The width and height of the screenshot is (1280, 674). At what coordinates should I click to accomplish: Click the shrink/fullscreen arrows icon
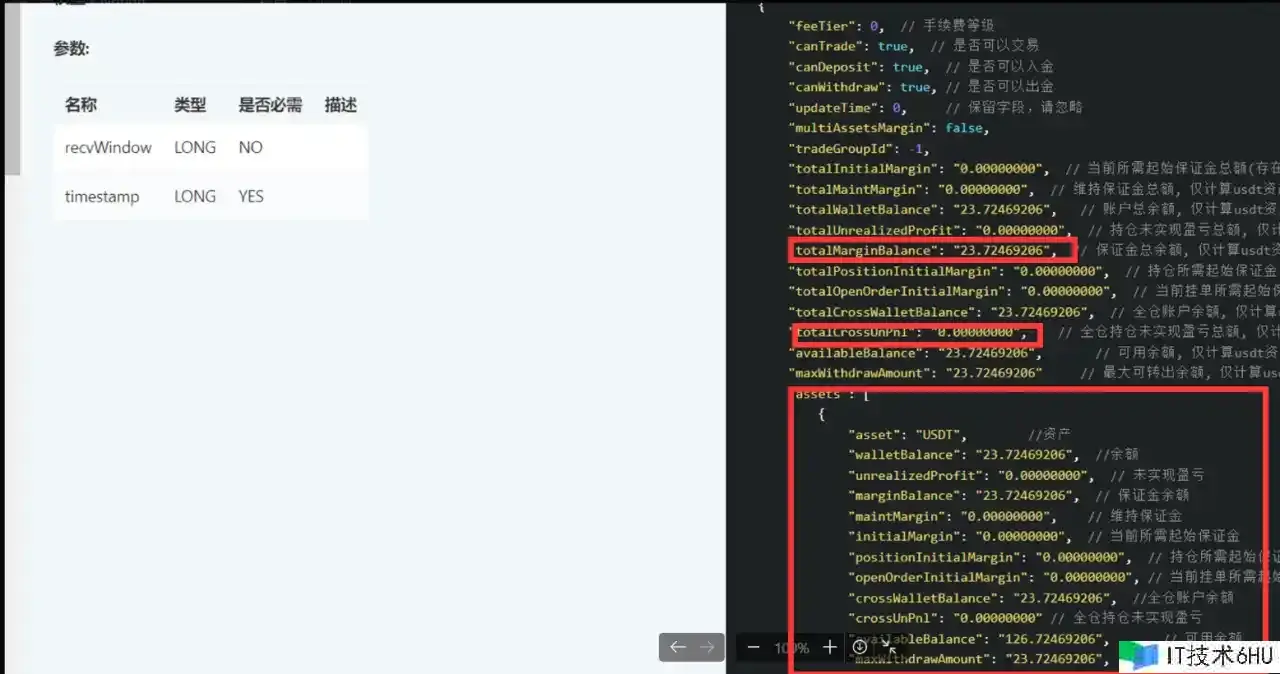click(891, 647)
